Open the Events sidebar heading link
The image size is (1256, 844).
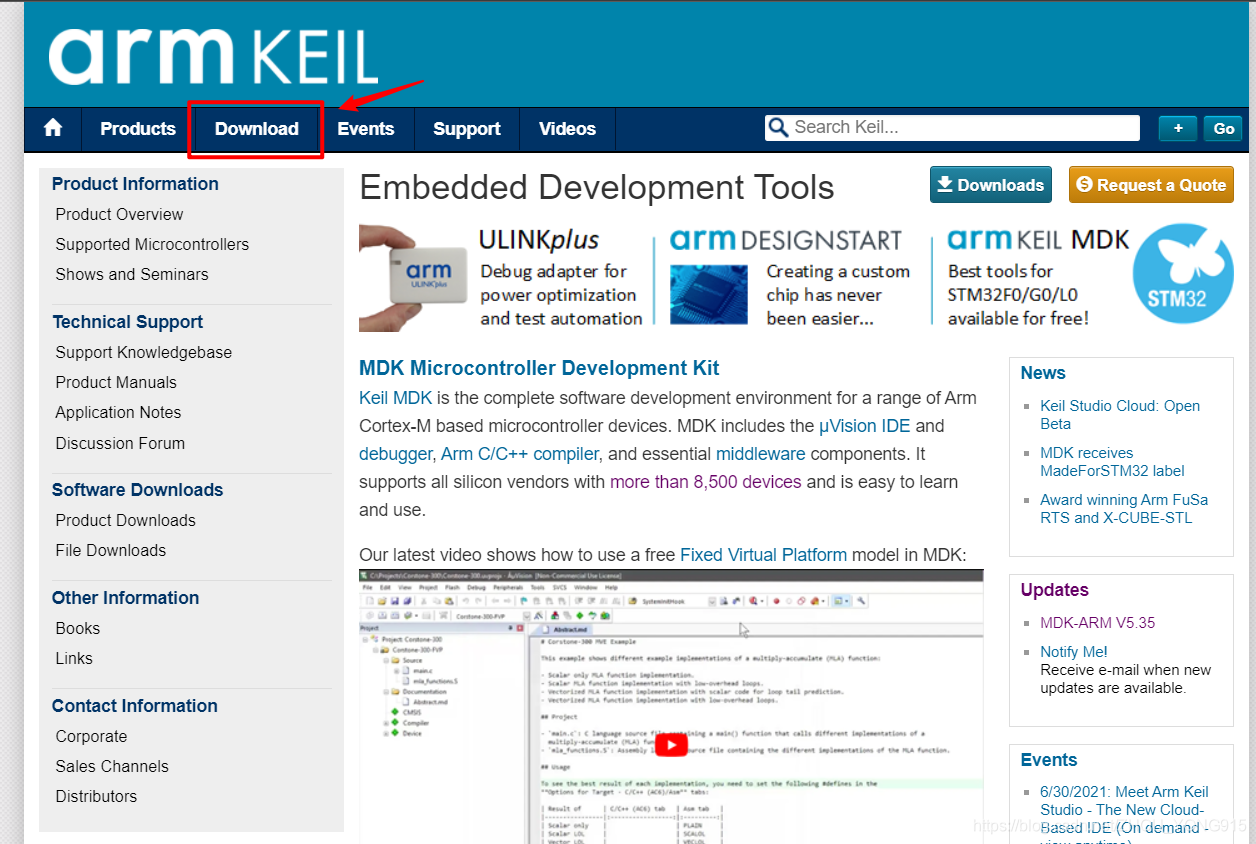(1048, 760)
